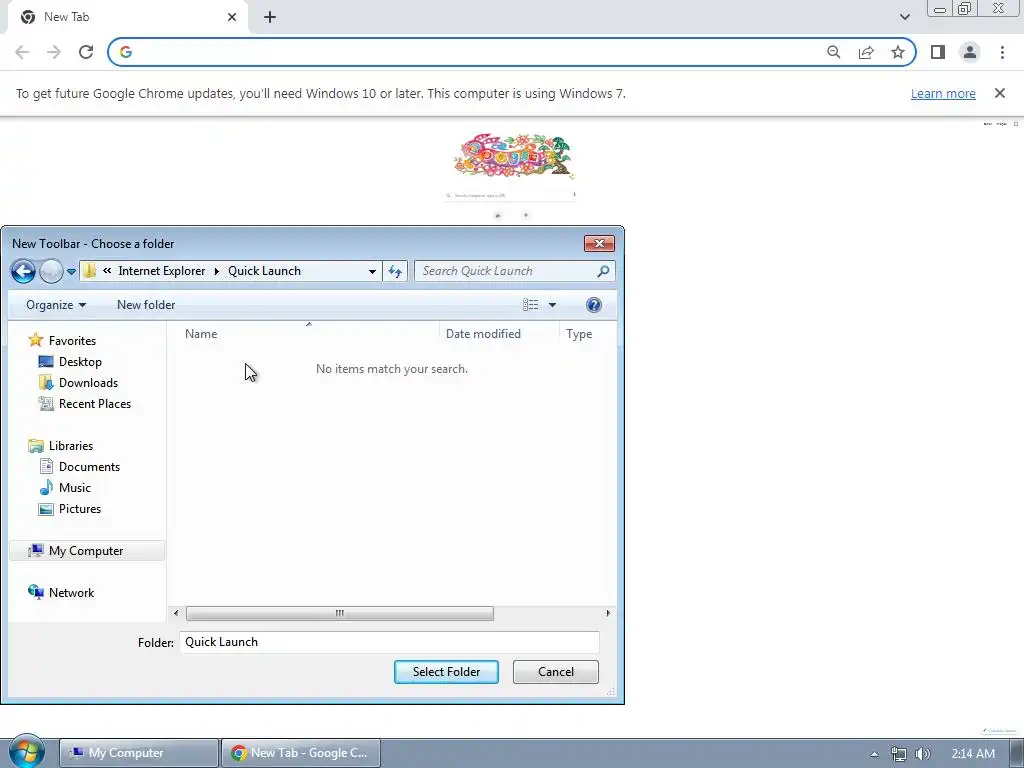Open the Organize menu
The height and width of the screenshot is (768, 1024).
click(56, 305)
